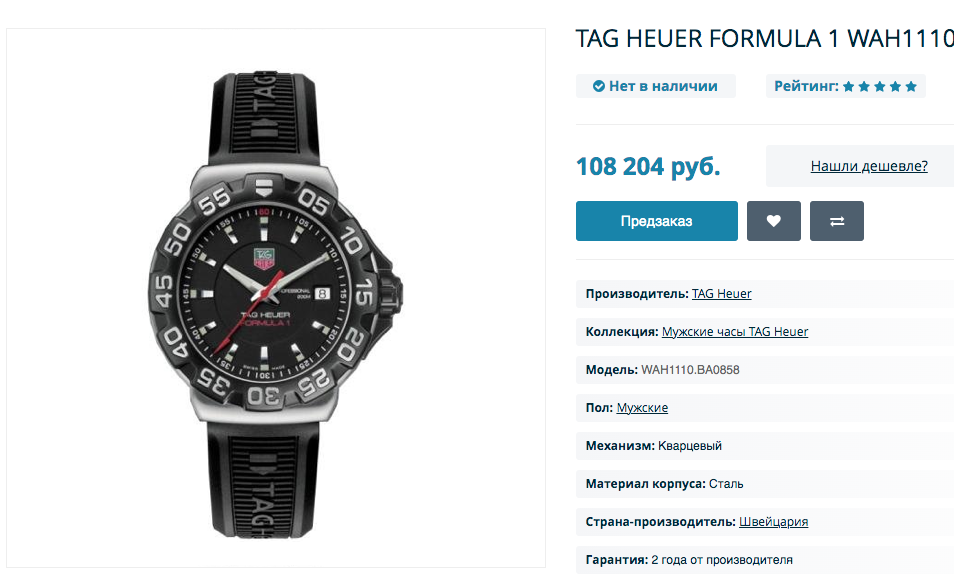This screenshot has width=954, height=588.
Task: Click the checkmark icon beside Нет в наличии
Action: coord(599,86)
